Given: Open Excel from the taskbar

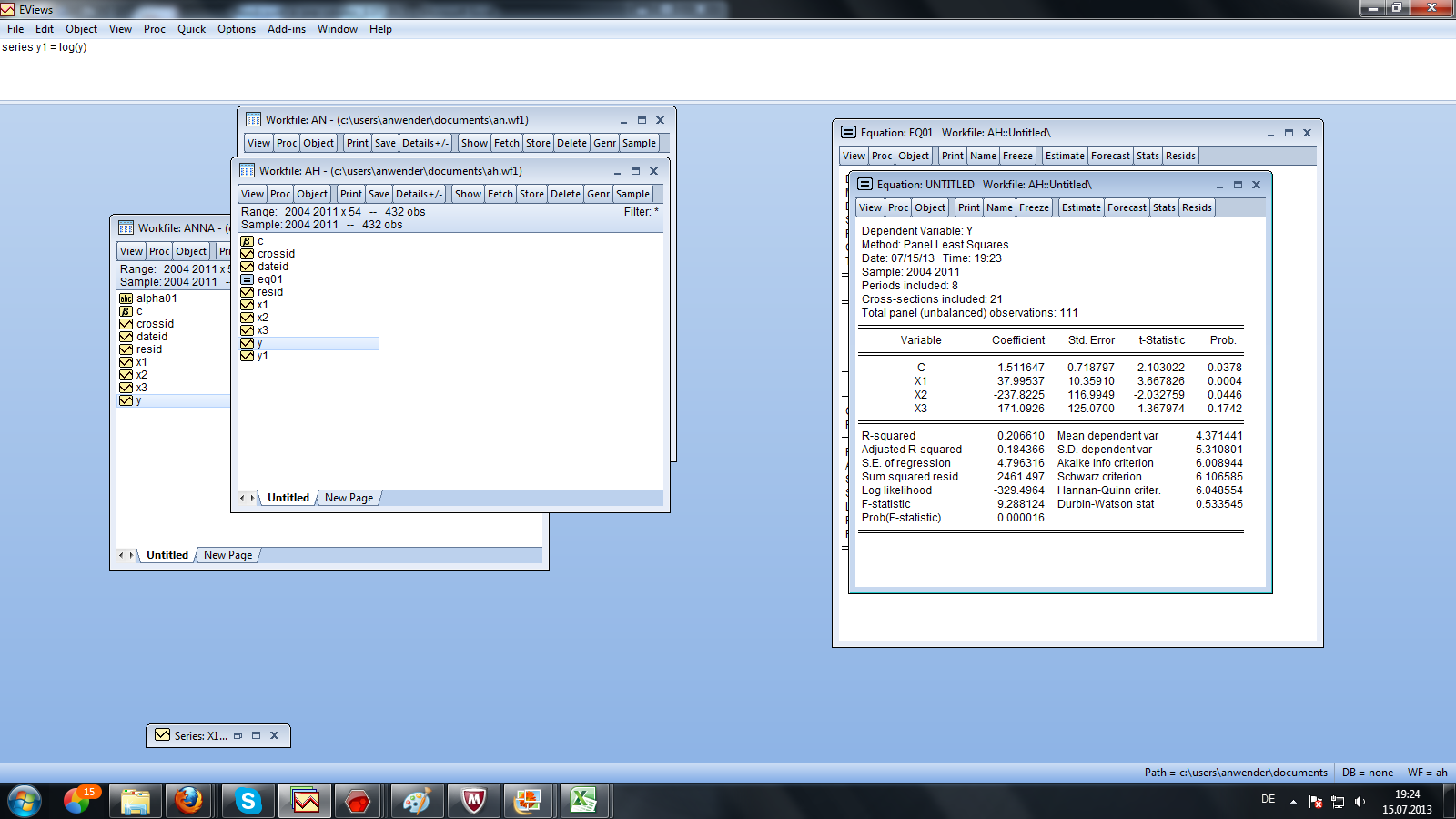Looking at the screenshot, I should [x=582, y=802].
